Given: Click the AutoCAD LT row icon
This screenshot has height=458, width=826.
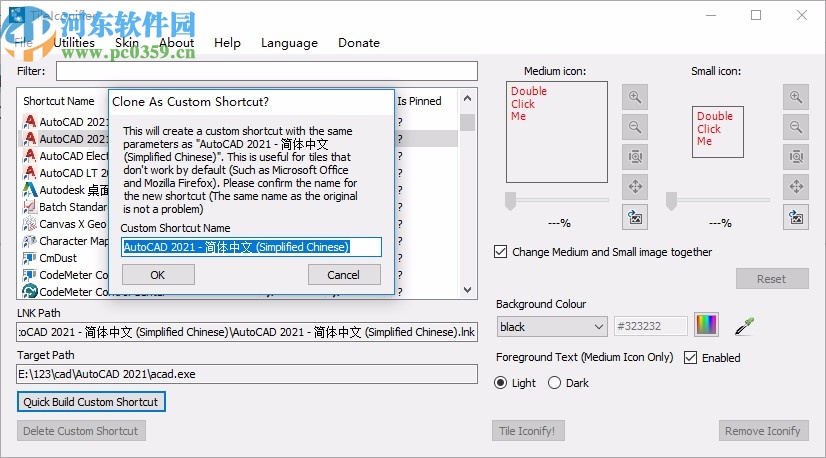Looking at the screenshot, I should point(30,173).
